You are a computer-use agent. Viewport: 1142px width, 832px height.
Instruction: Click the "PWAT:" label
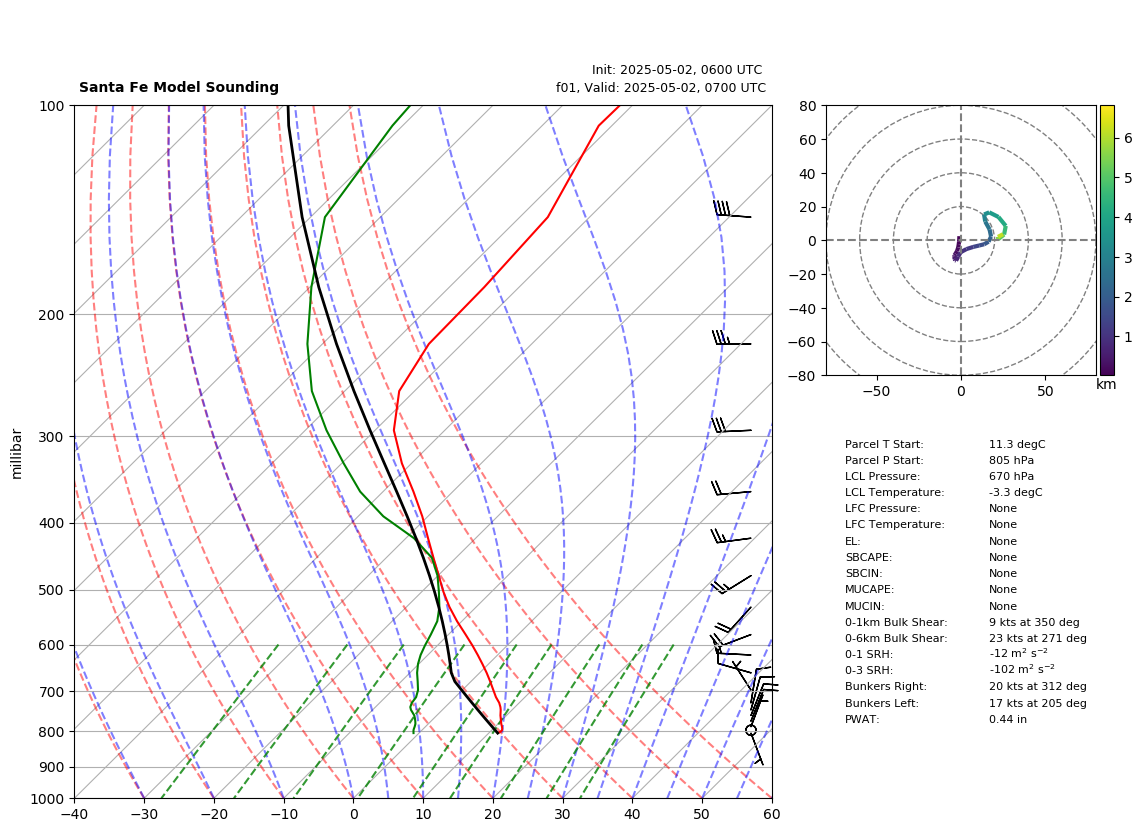pos(862,719)
